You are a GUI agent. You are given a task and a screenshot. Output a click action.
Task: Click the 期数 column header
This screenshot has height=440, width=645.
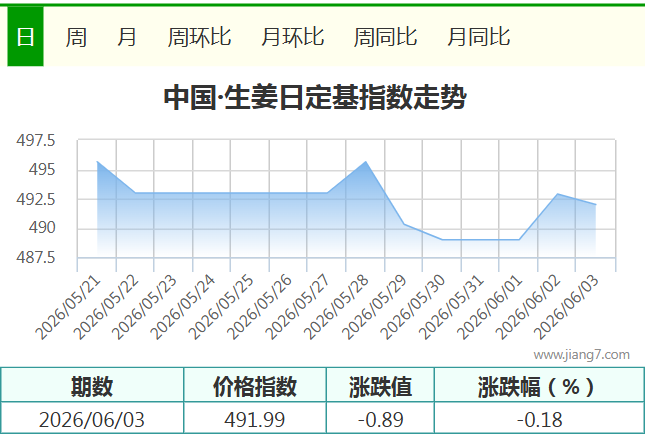(x=92, y=386)
